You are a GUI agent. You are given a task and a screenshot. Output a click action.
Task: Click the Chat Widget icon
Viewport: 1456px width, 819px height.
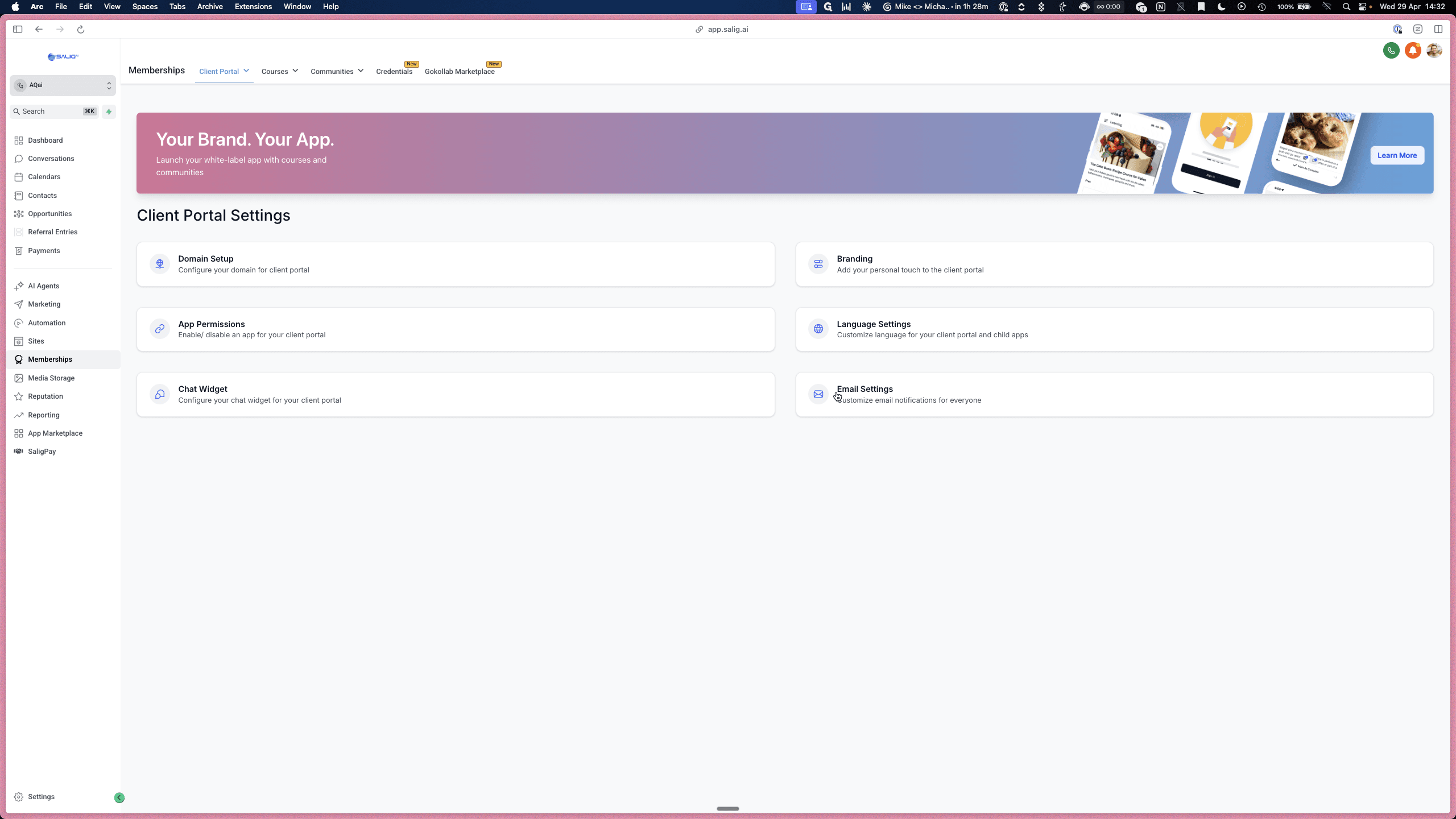tap(160, 394)
